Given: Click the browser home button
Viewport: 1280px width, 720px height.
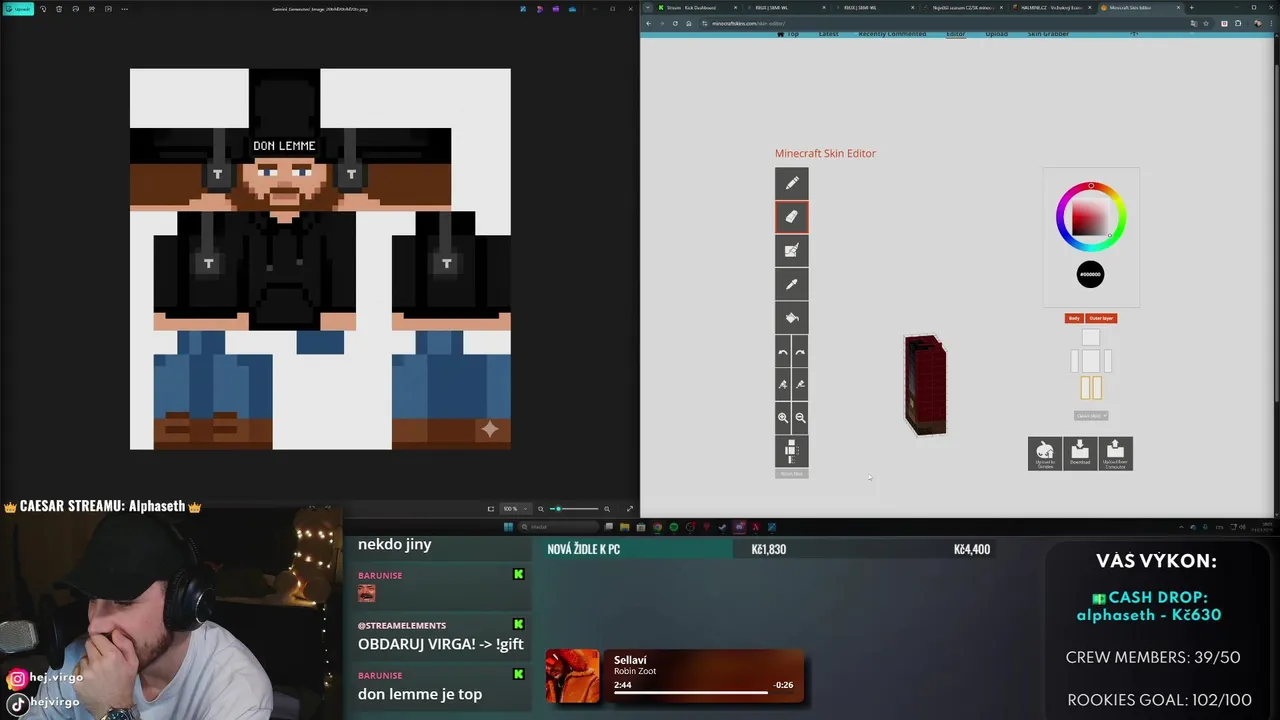Looking at the screenshot, I should point(689,23).
